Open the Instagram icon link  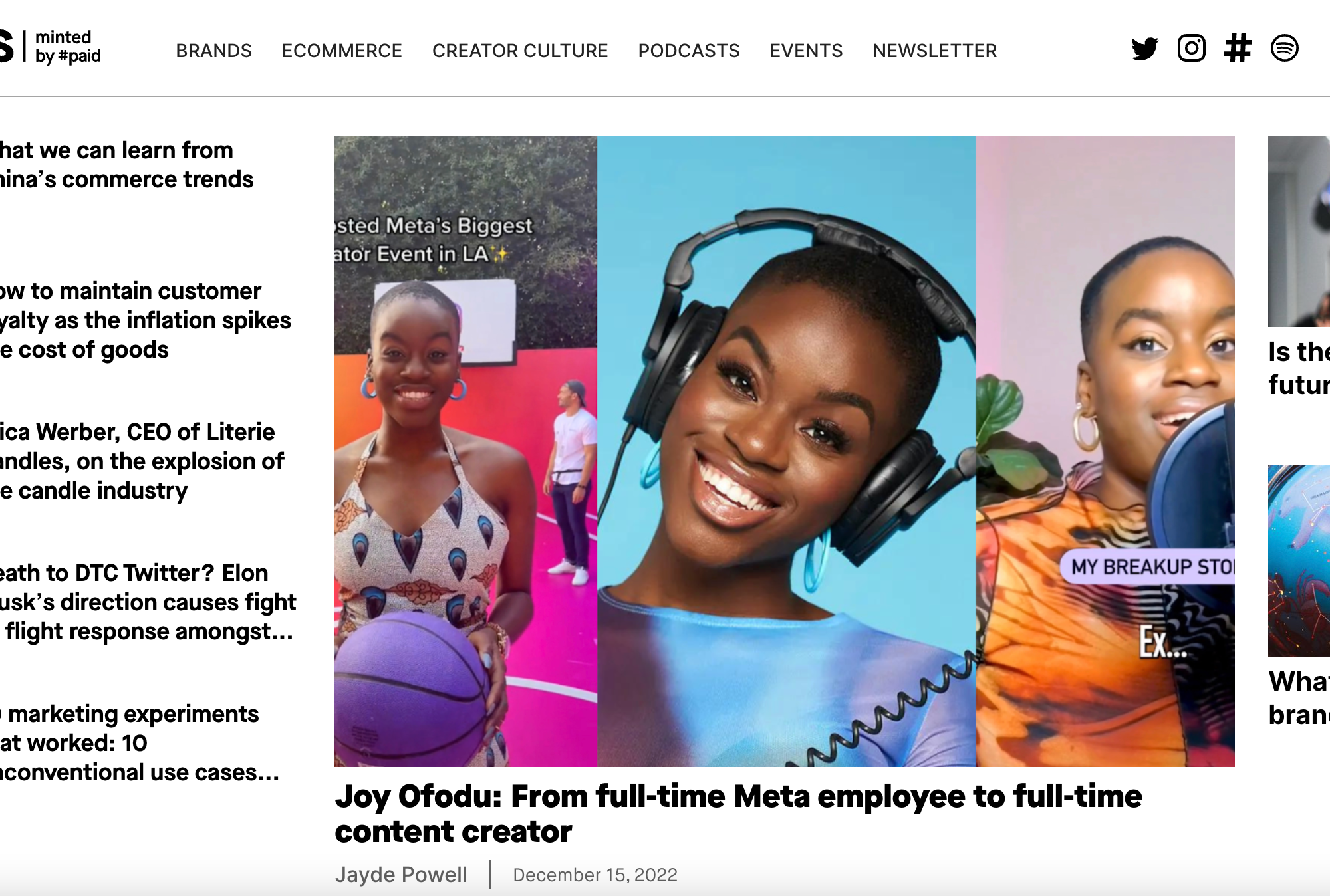tap(1191, 48)
